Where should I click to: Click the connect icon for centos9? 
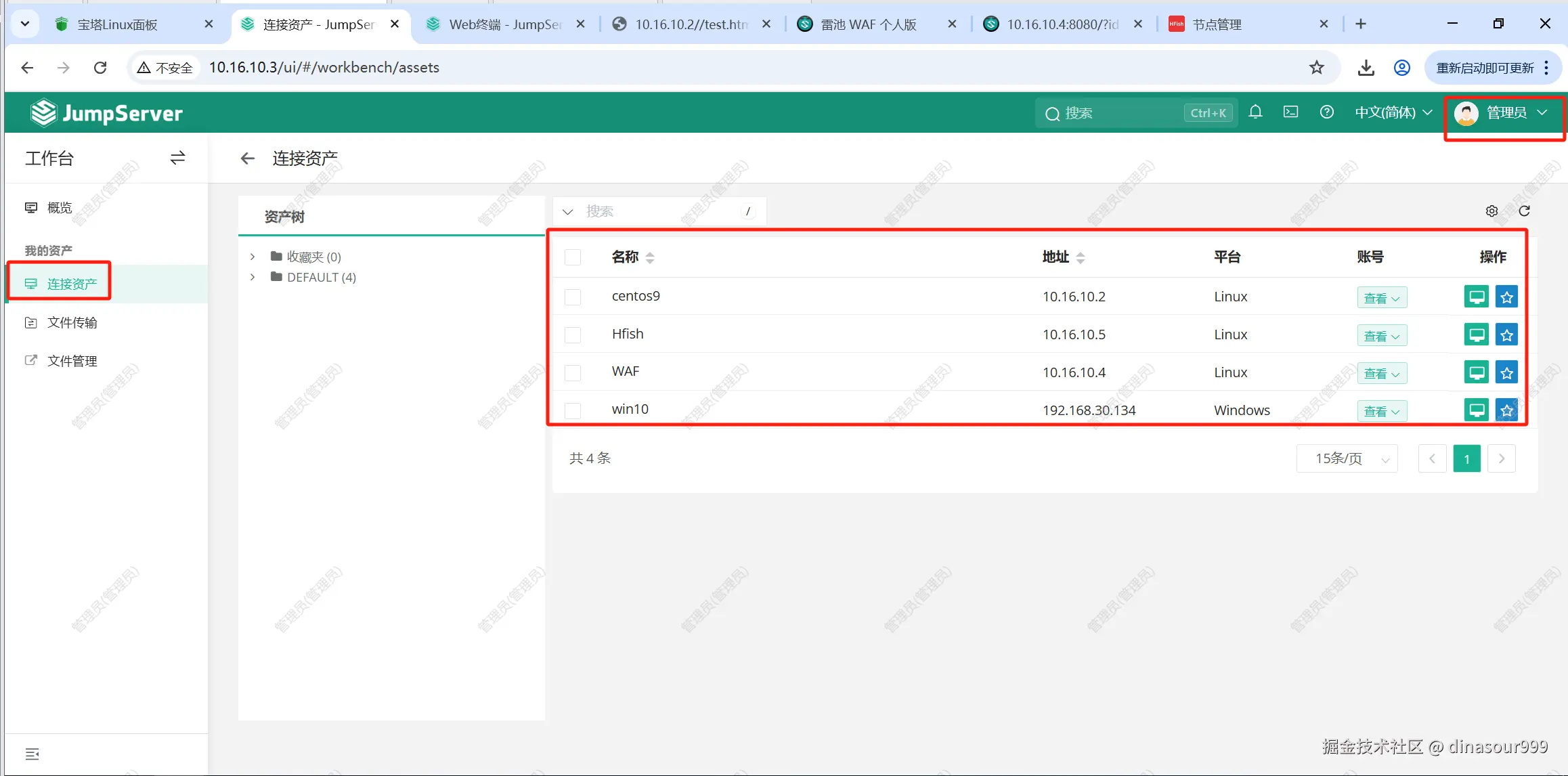click(x=1476, y=297)
